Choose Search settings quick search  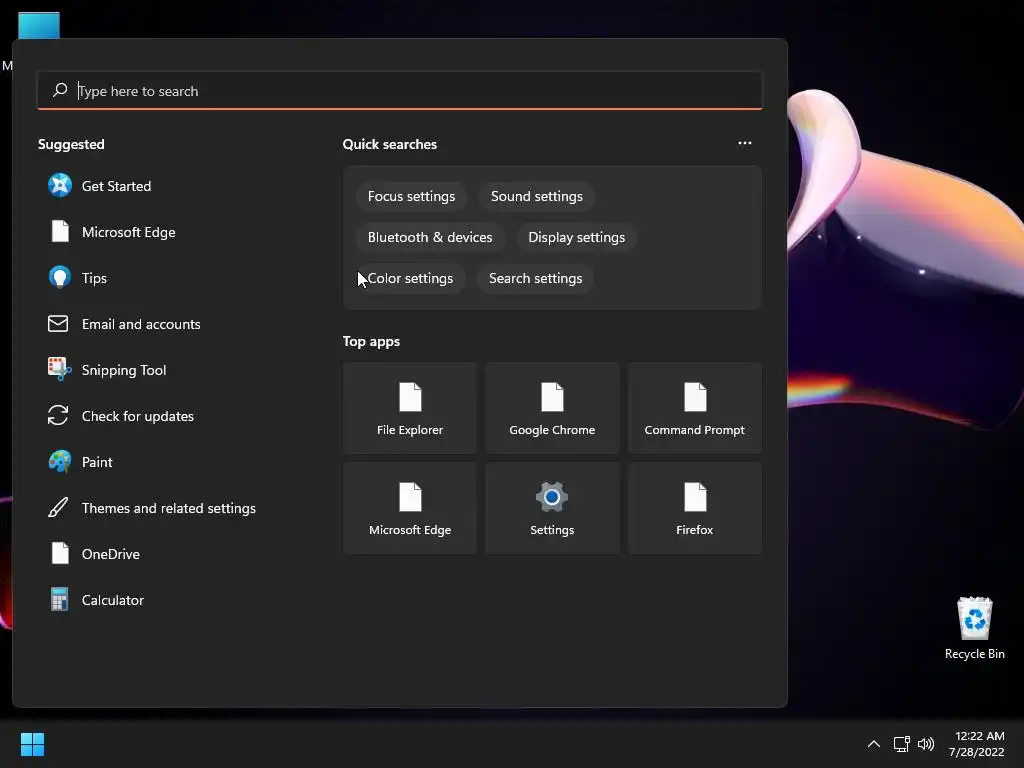pyautogui.click(x=535, y=278)
